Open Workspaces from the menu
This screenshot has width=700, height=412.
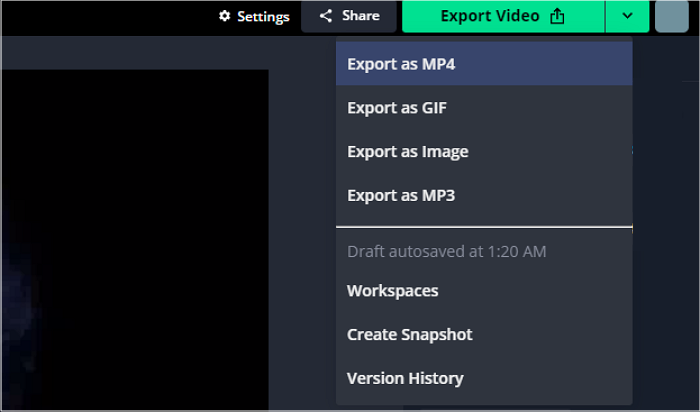click(392, 291)
